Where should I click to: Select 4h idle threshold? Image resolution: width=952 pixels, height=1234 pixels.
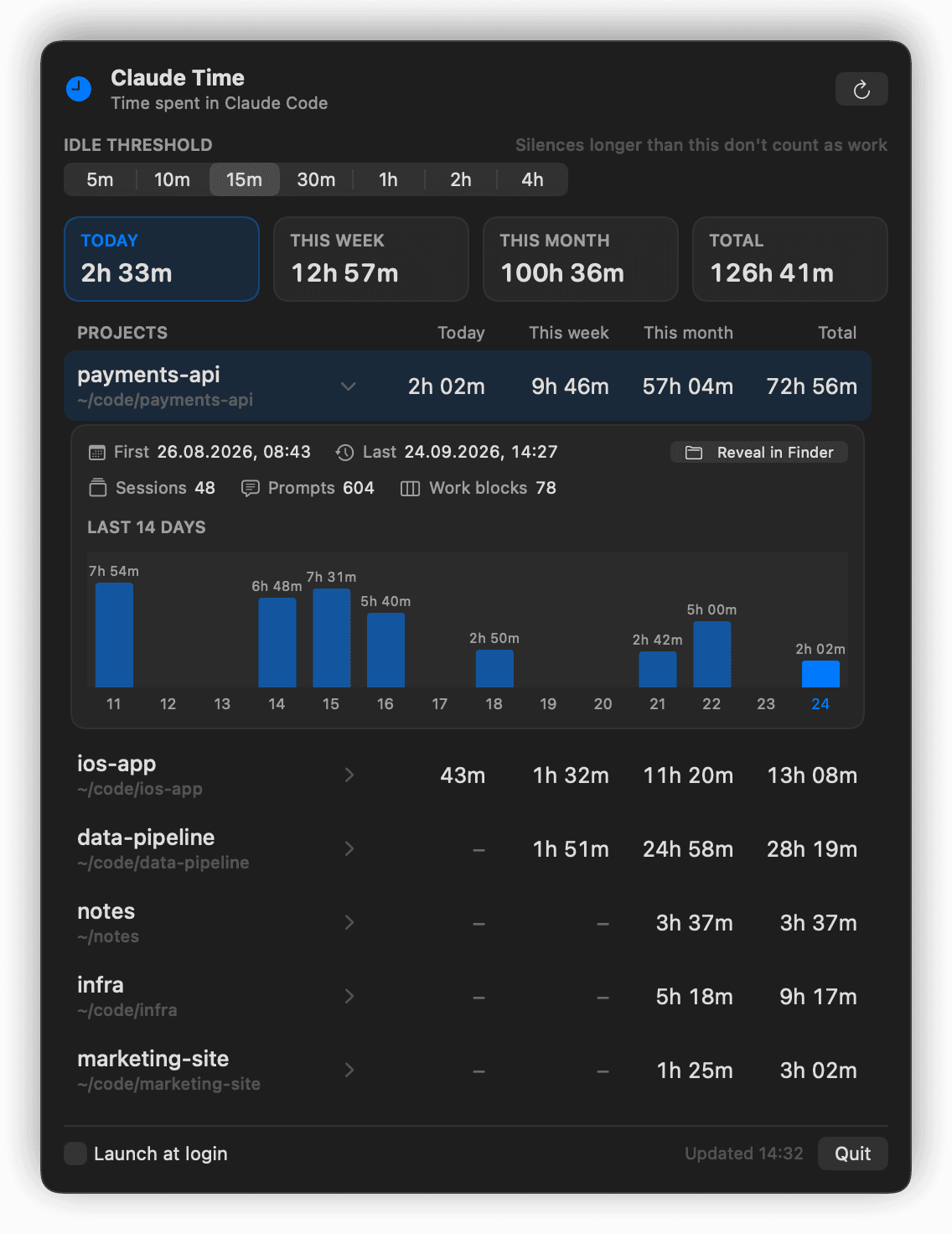(532, 179)
